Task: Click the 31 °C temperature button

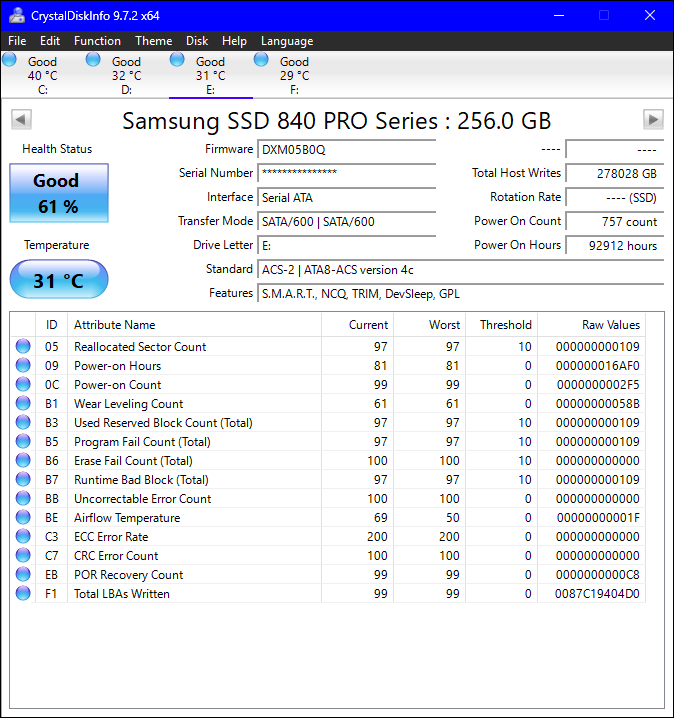Action: 59,279
